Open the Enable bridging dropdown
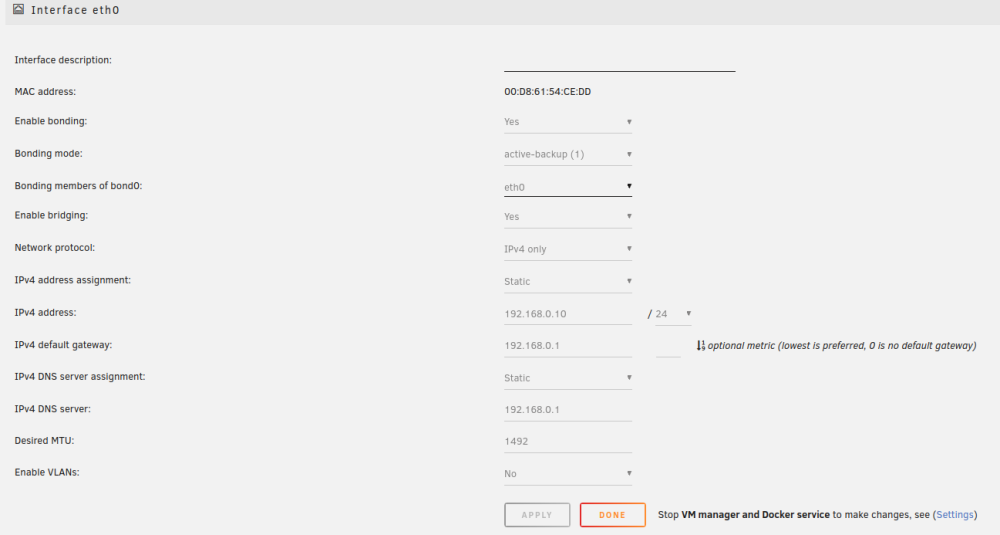Screen dimensions: 1000x535 [568, 217]
